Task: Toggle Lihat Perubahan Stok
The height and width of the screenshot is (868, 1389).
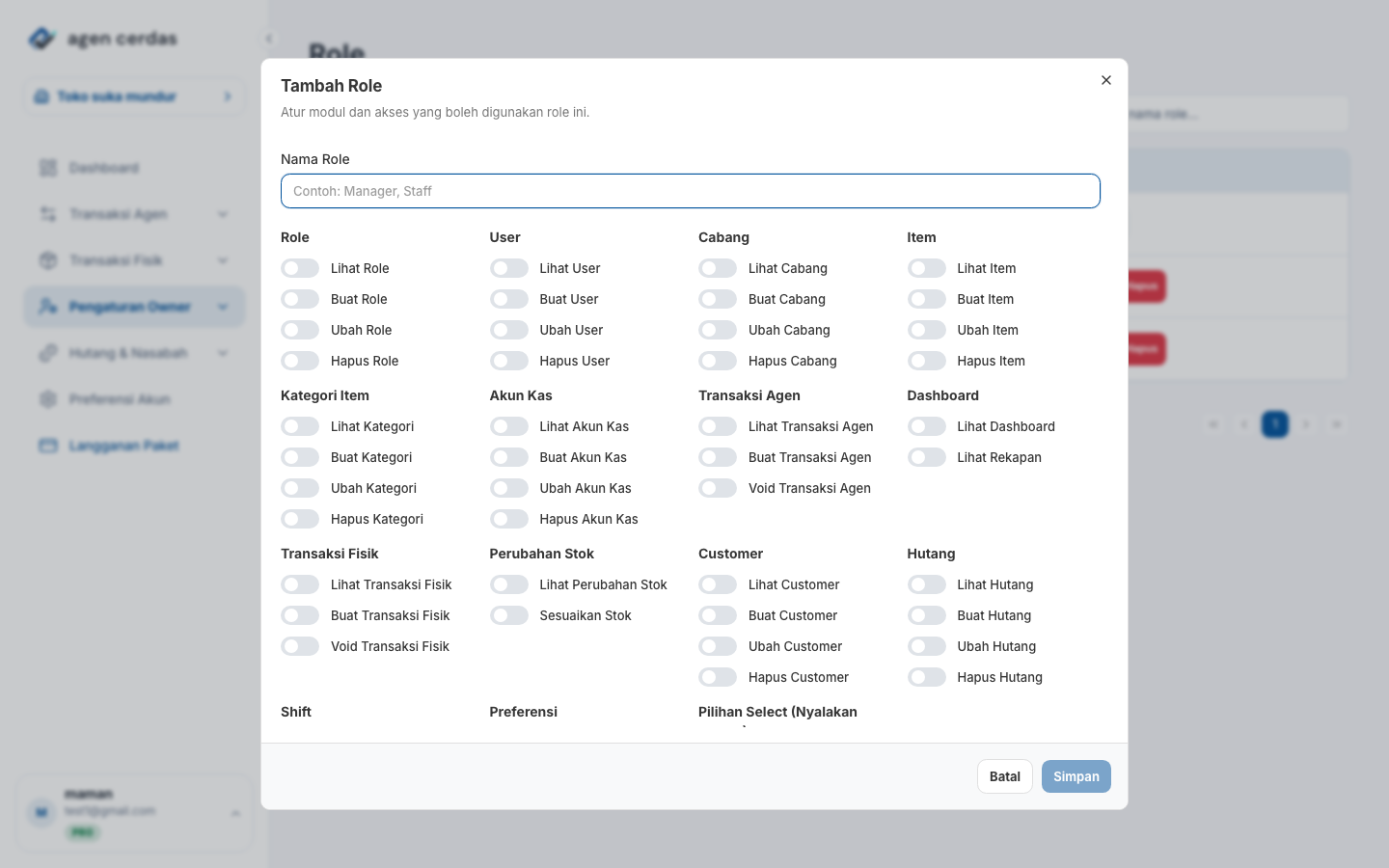Action: pos(509,584)
